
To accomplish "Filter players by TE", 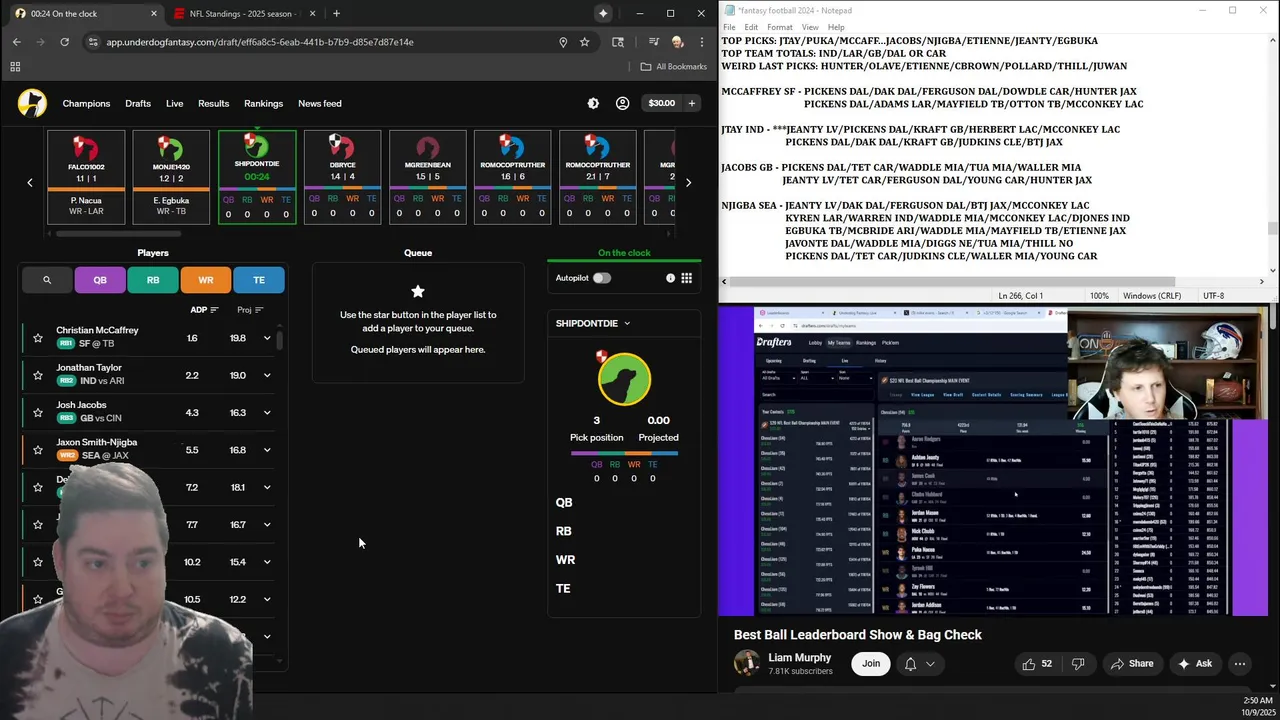I will (259, 280).
